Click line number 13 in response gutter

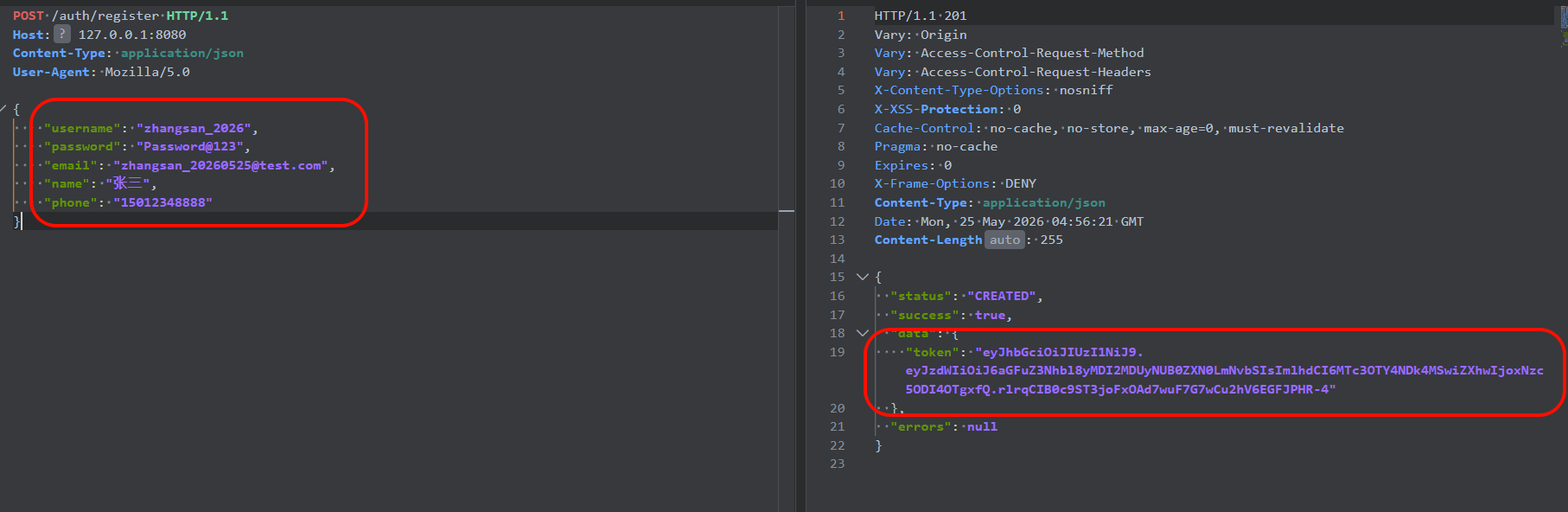(x=837, y=240)
